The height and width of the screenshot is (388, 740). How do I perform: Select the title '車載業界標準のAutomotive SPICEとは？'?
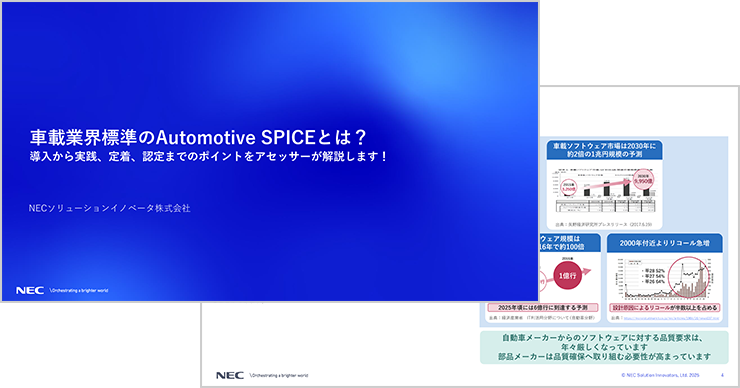point(198,137)
